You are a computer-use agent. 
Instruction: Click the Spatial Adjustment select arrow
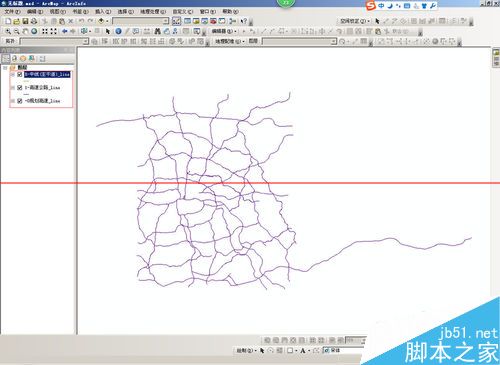(377, 21)
